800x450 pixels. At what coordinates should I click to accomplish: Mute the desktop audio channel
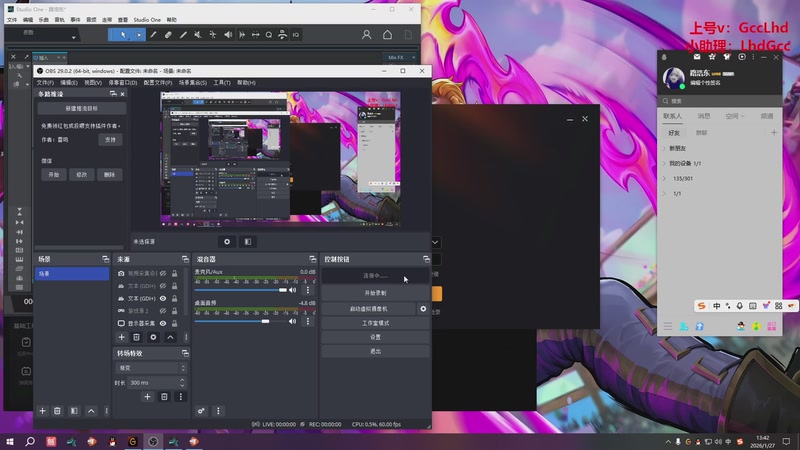point(293,321)
